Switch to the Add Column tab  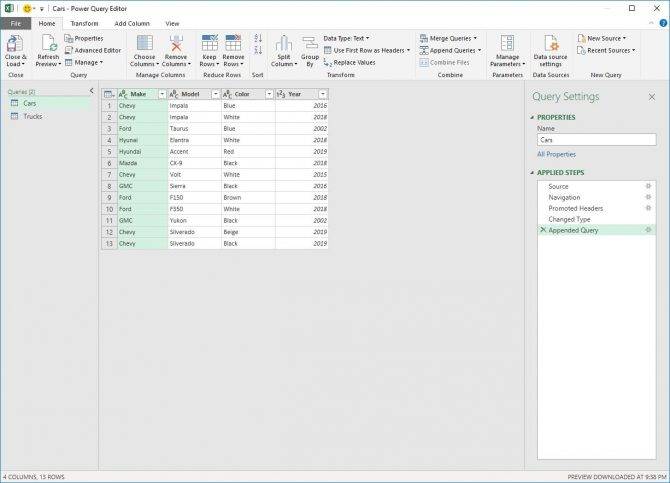pyautogui.click(x=132, y=24)
